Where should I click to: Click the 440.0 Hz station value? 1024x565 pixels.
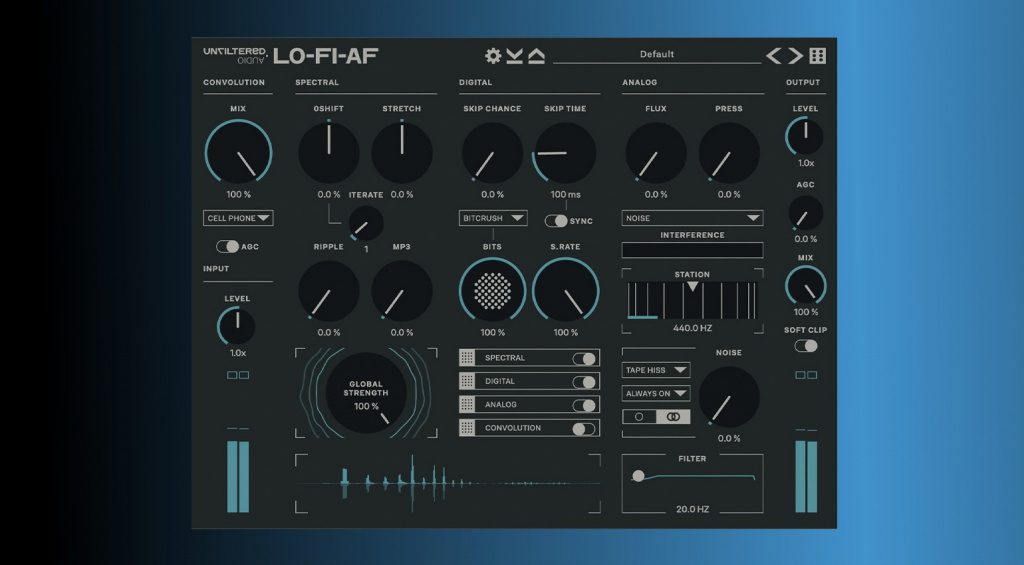coord(692,328)
